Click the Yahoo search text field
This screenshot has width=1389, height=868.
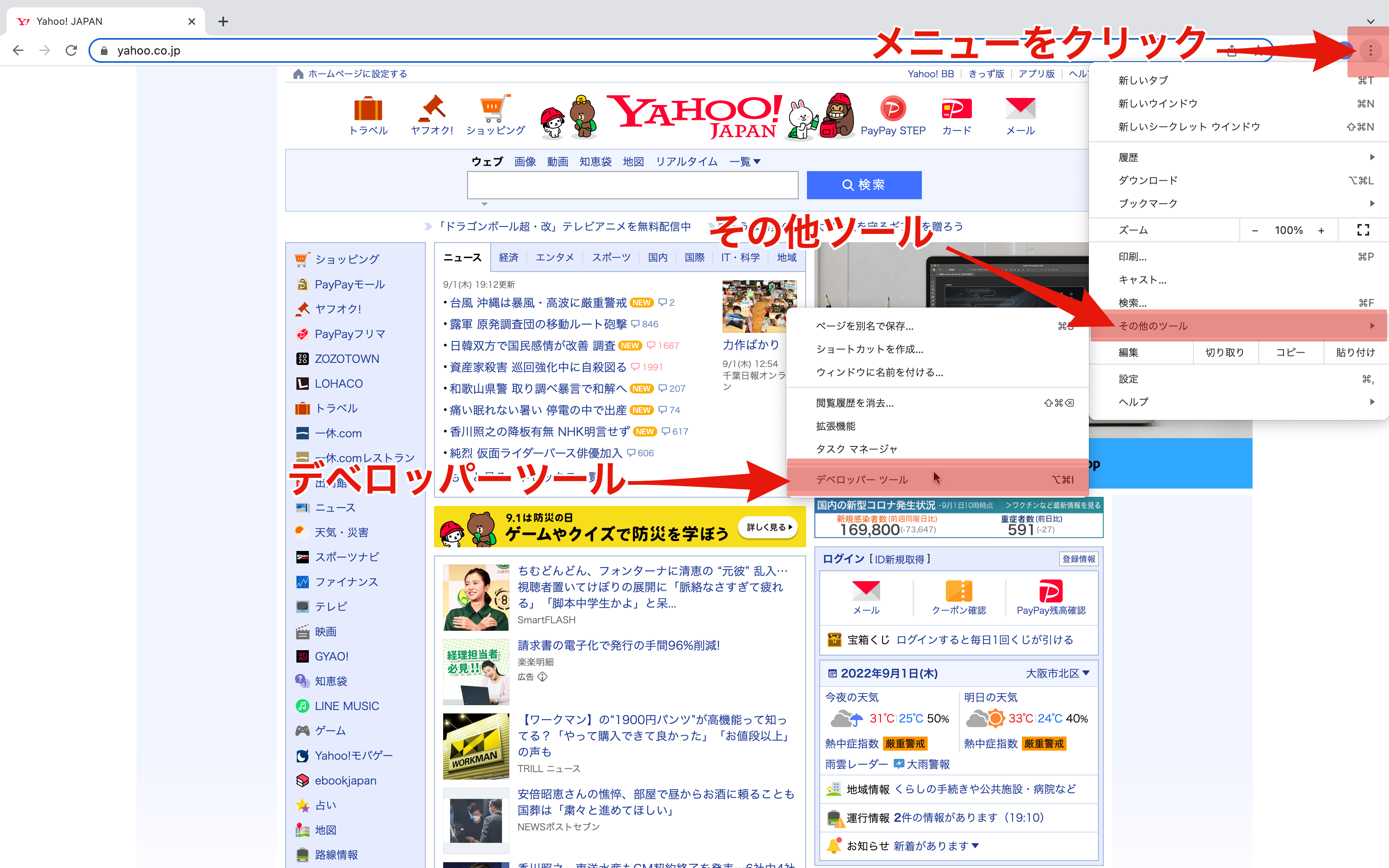632,185
